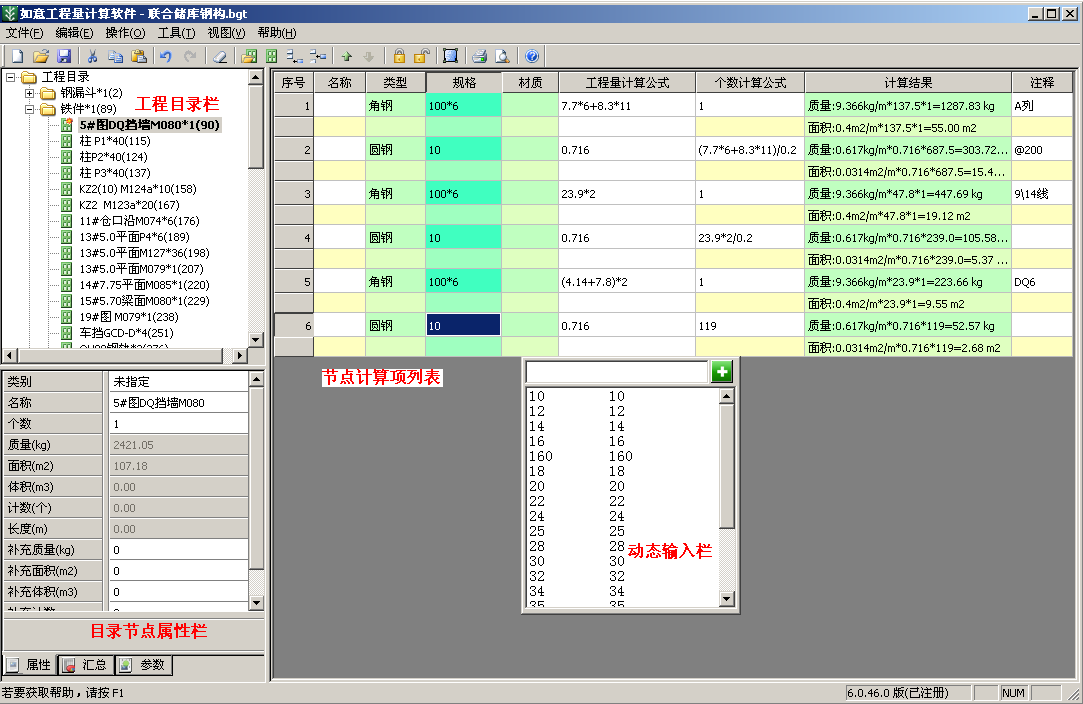Viewport: 1083px width, 704px height.
Task: Click the note cell DQ6
Action: [1042, 282]
